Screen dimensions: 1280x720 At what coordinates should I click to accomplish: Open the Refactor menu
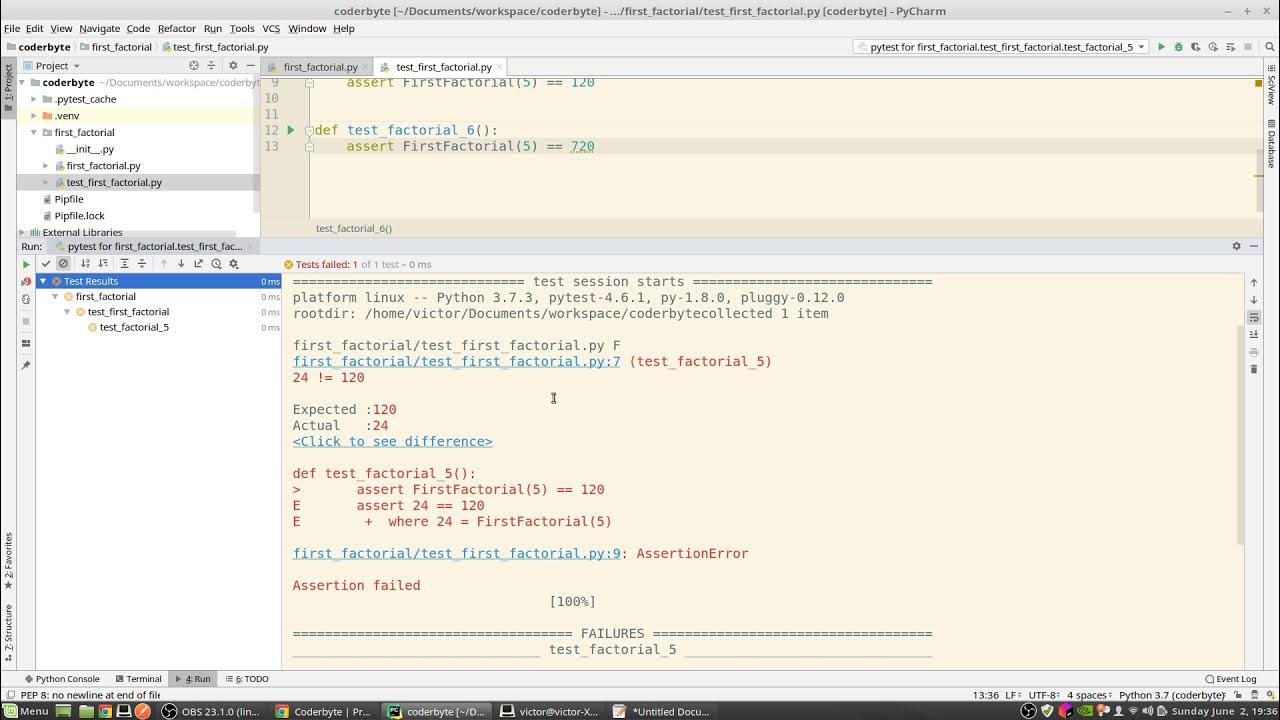click(x=176, y=29)
